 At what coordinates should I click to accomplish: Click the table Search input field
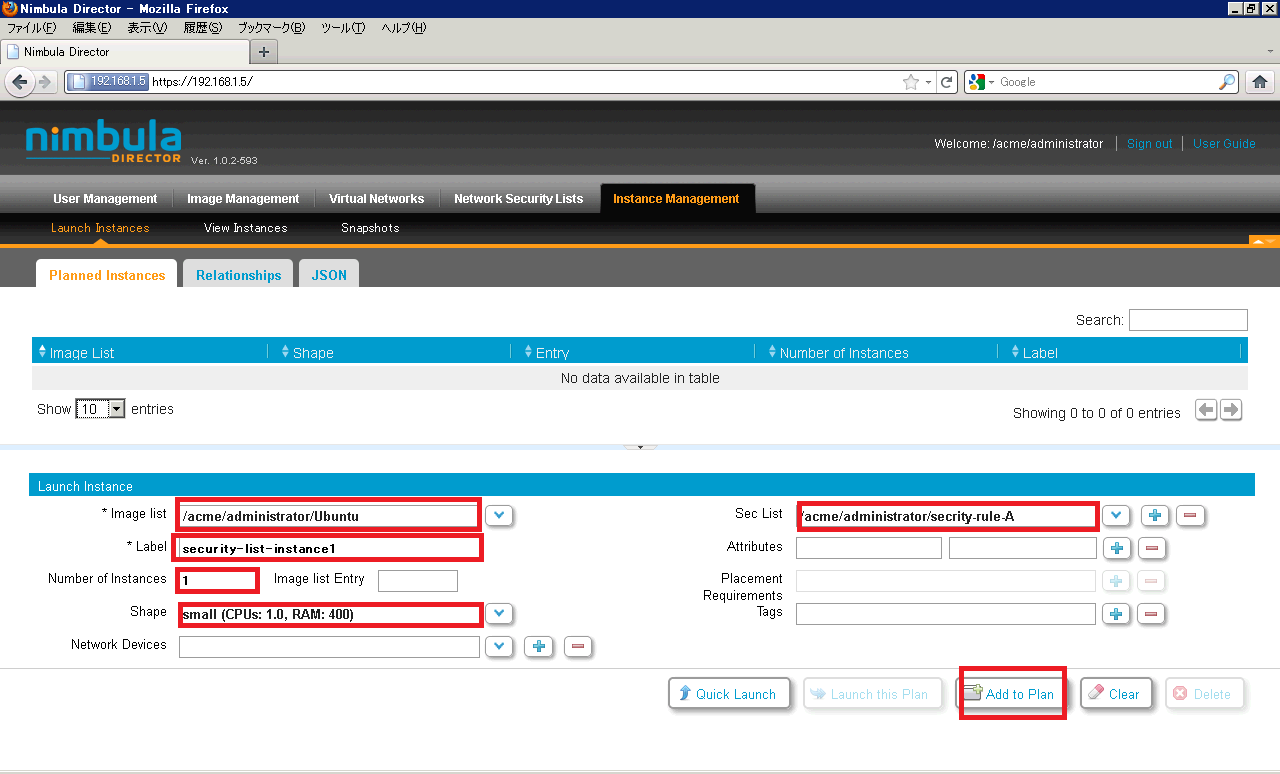1187,320
